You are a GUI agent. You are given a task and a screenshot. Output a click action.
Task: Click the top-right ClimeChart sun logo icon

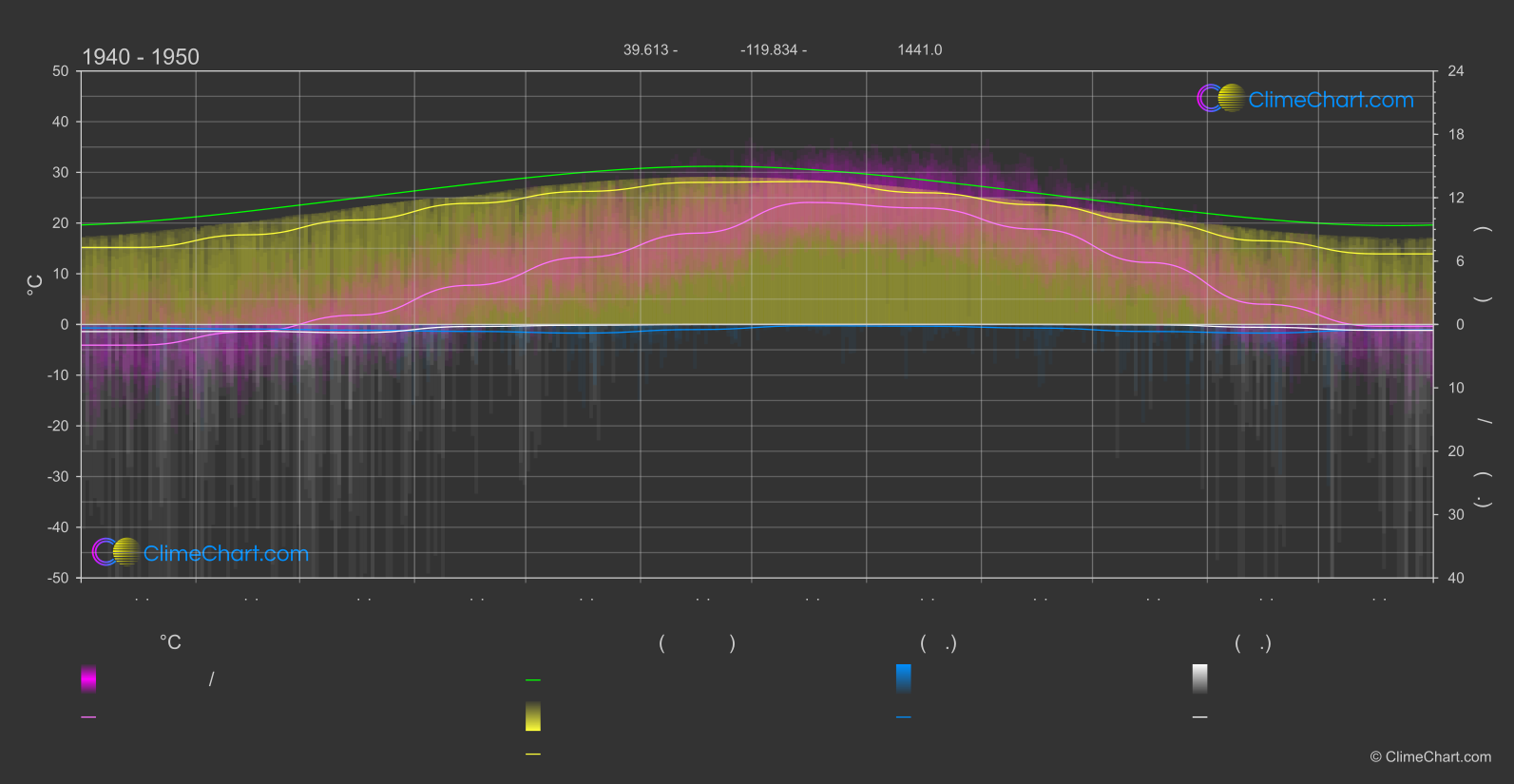click(1220, 99)
